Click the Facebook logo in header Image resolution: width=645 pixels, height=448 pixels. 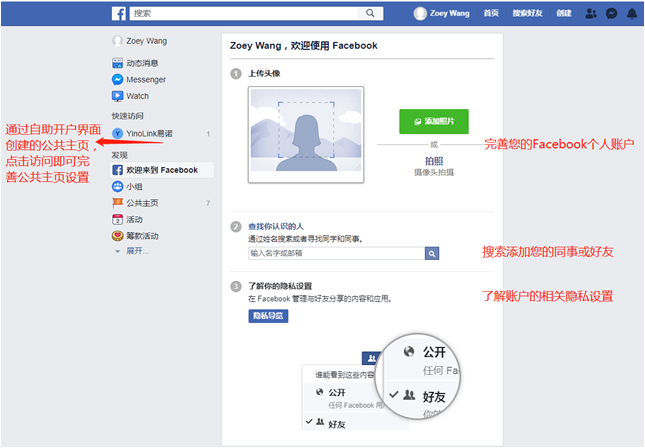coord(118,13)
